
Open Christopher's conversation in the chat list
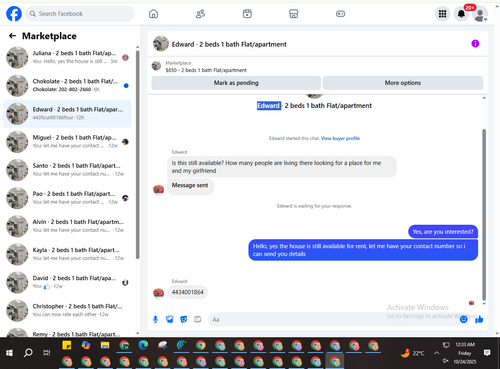coord(67,310)
